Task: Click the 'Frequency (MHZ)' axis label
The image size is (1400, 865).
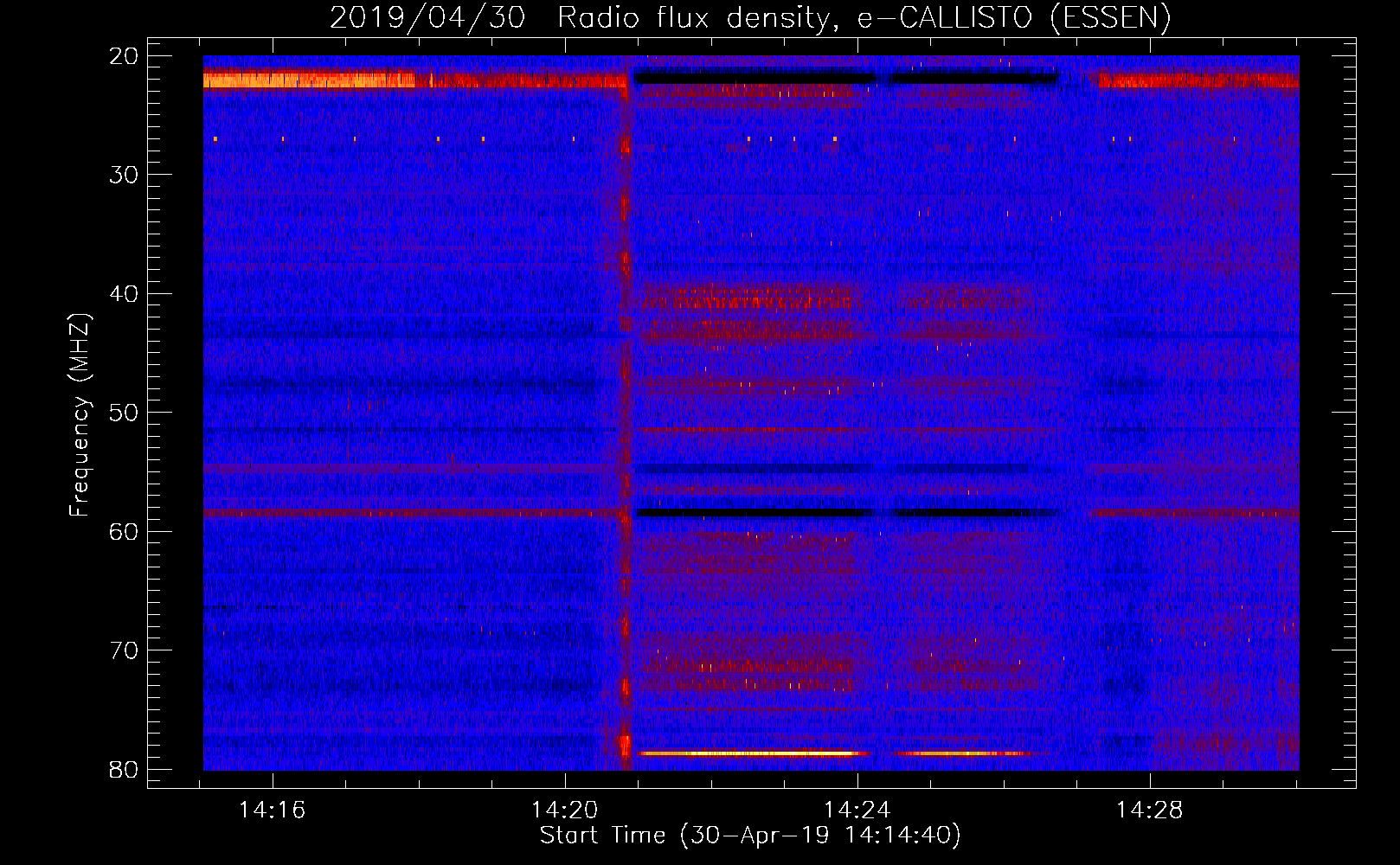Action: (x=80, y=415)
